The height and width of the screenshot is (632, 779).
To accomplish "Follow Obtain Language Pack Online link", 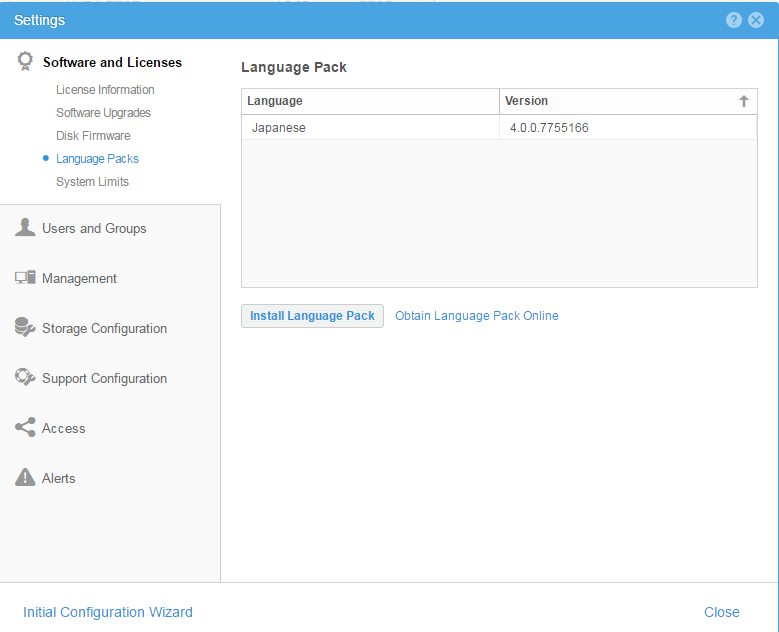I will [476, 316].
